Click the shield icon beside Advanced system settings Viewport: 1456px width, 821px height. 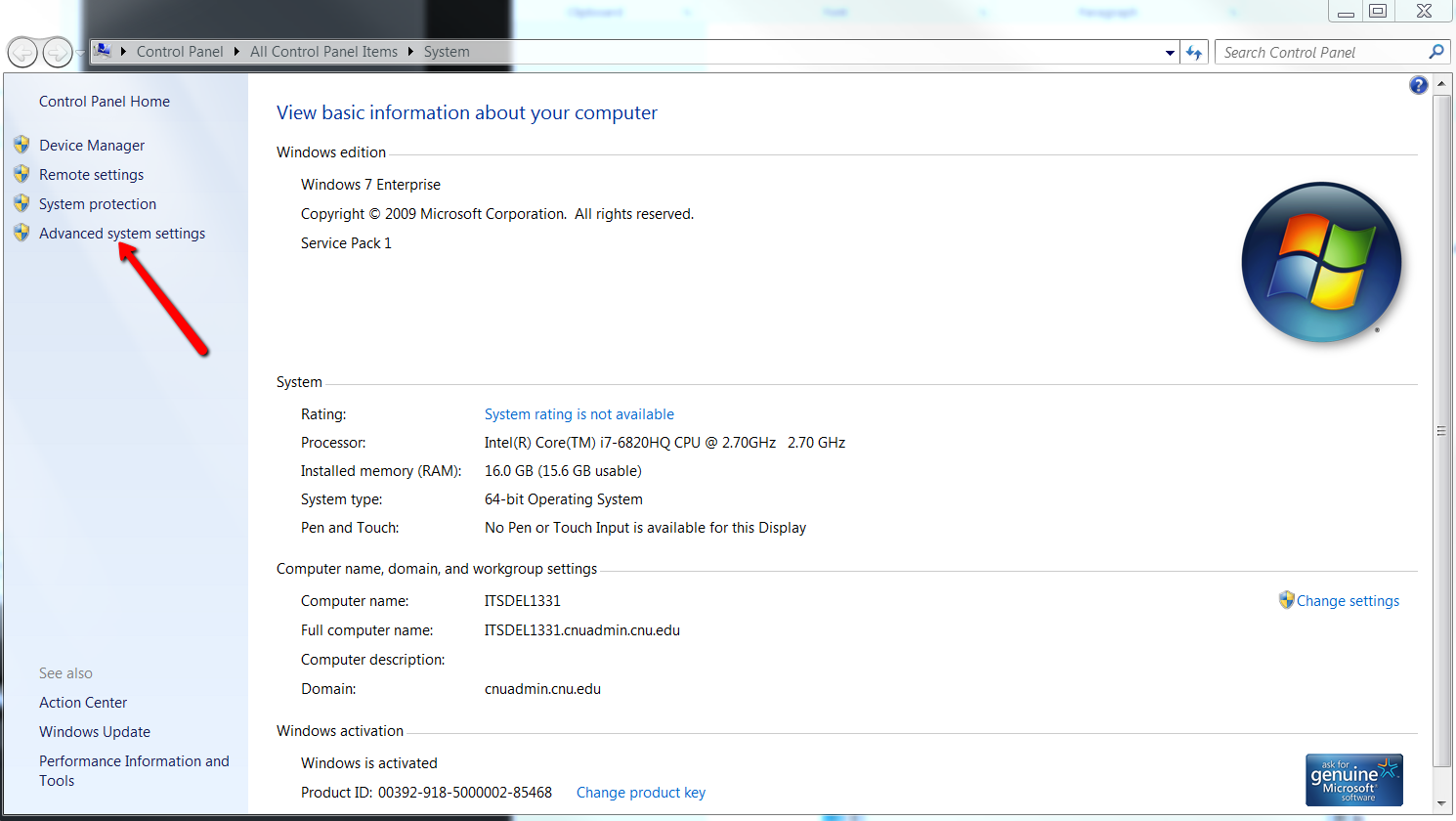point(21,233)
